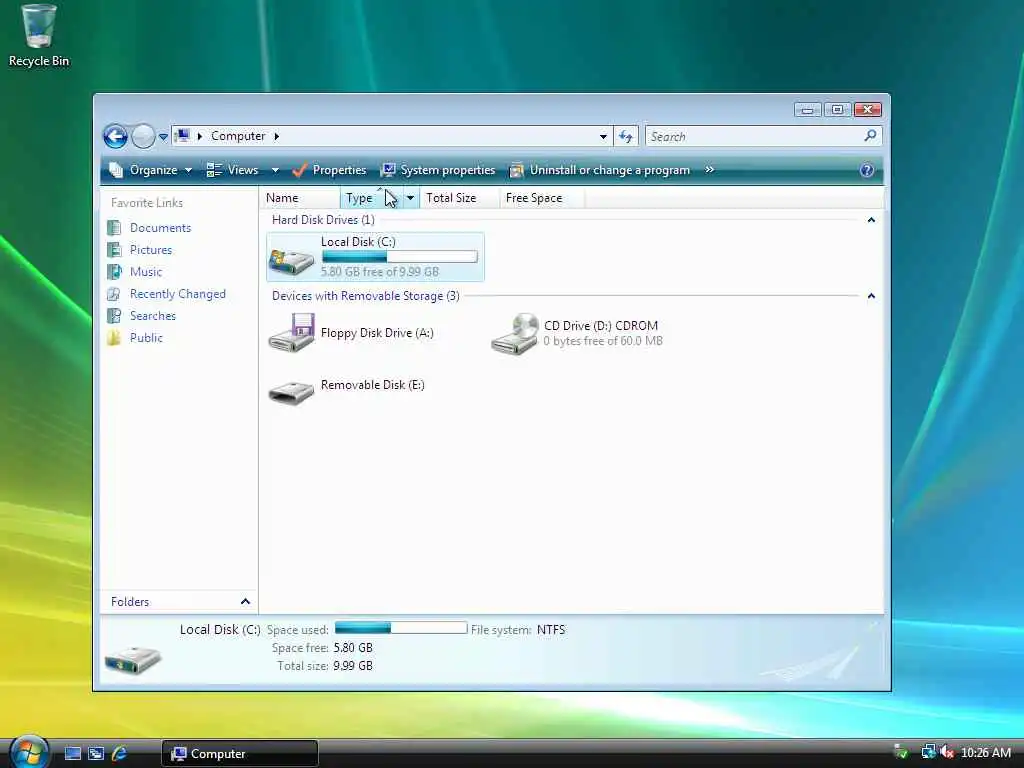Refresh the Computer view
The height and width of the screenshot is (768, 1024).
pyautogui.click(x=626, y=136)
